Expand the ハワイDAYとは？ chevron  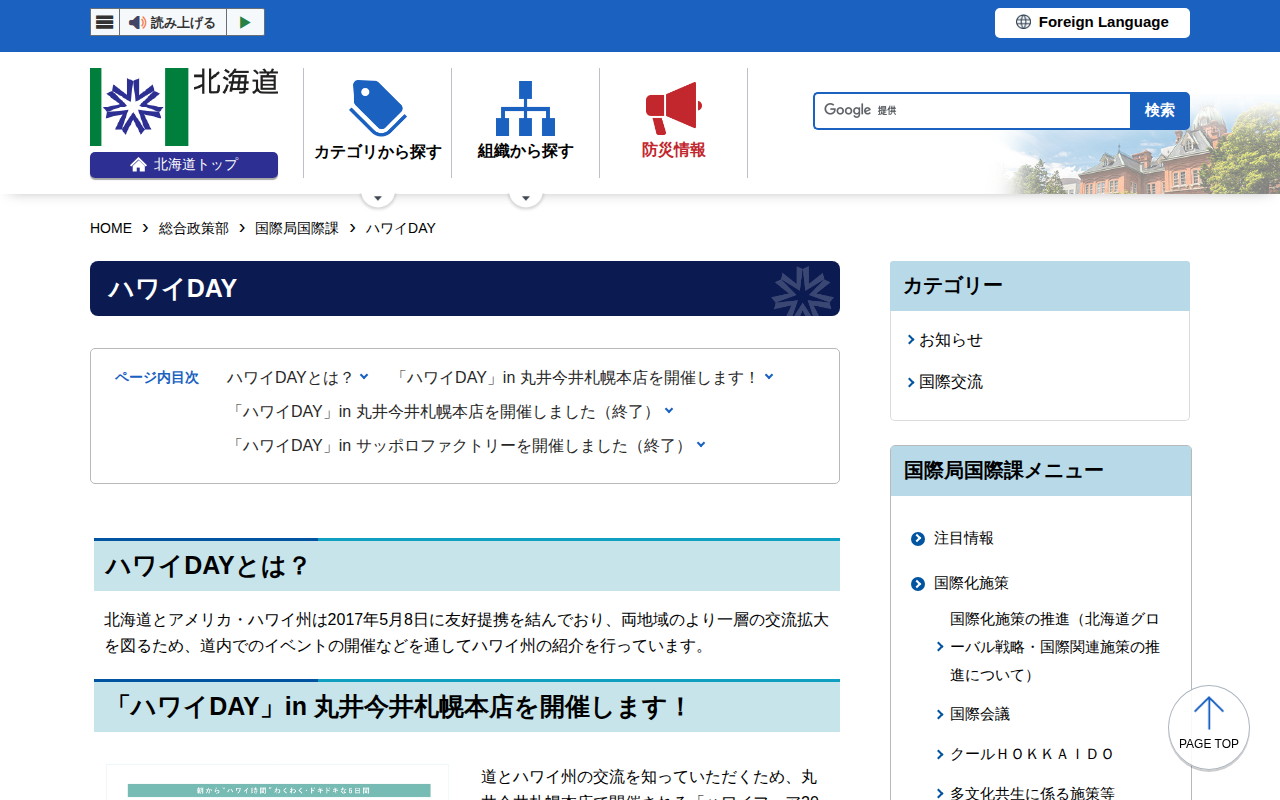(x=363, y=376)
